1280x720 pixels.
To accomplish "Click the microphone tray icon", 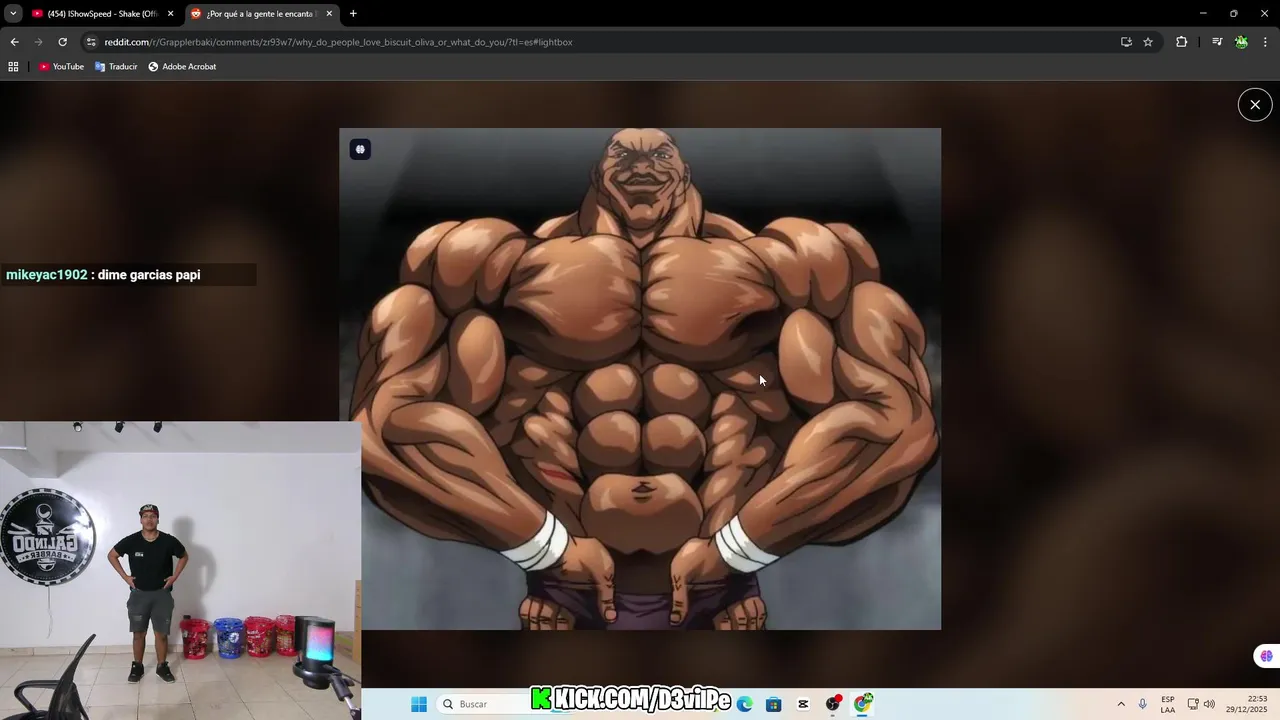I will [x=1143, y=704].
